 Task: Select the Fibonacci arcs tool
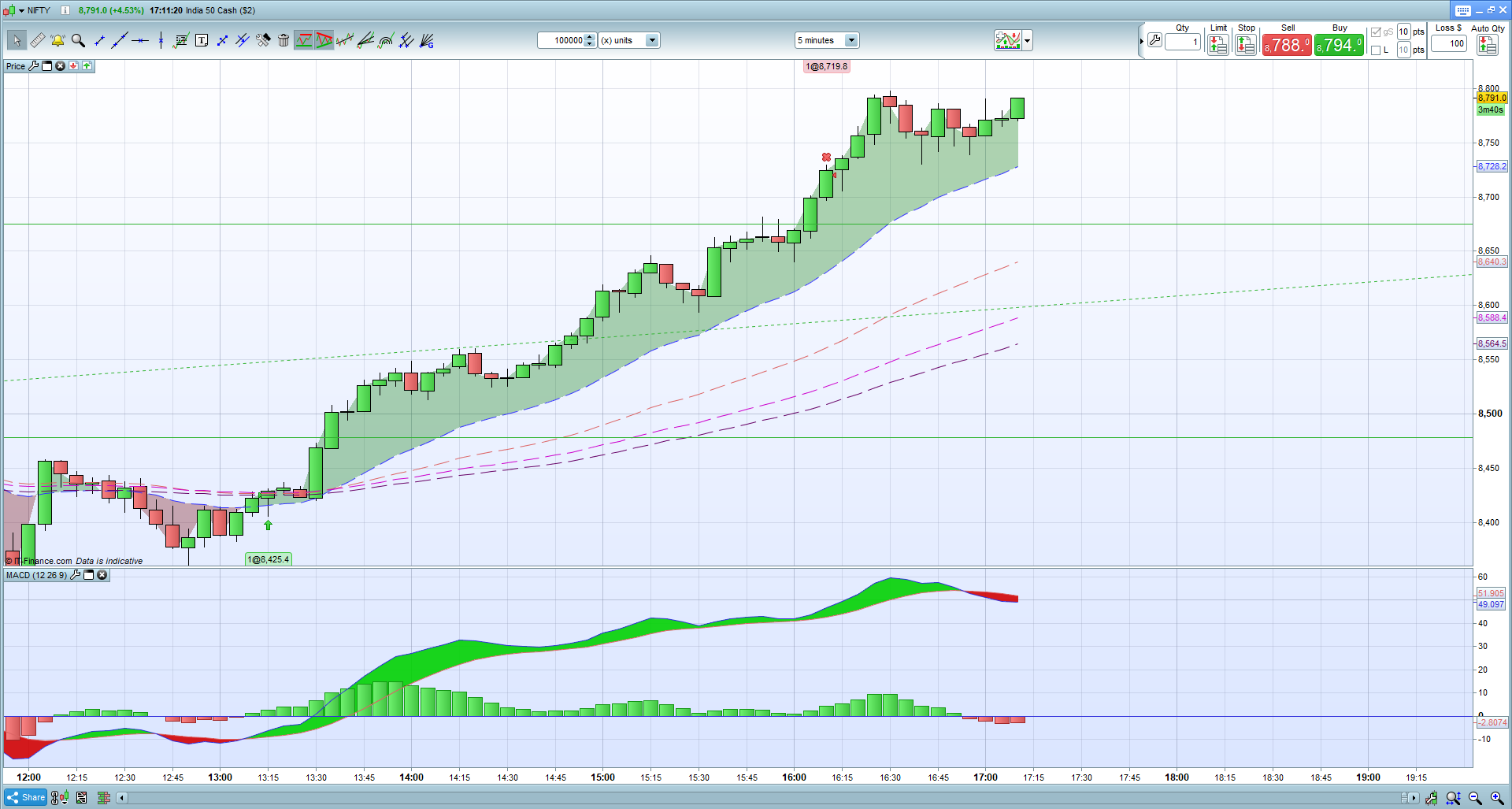point(386,40)
